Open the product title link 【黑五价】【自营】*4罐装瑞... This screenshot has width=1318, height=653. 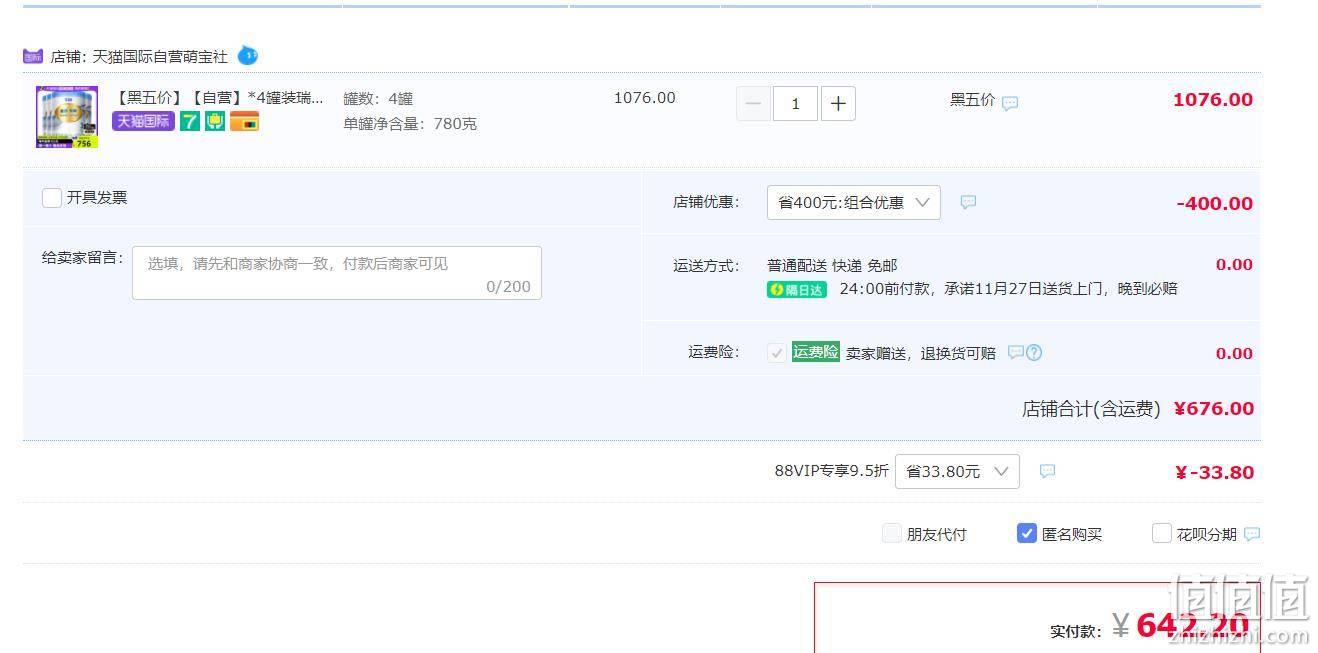point(218,98)
